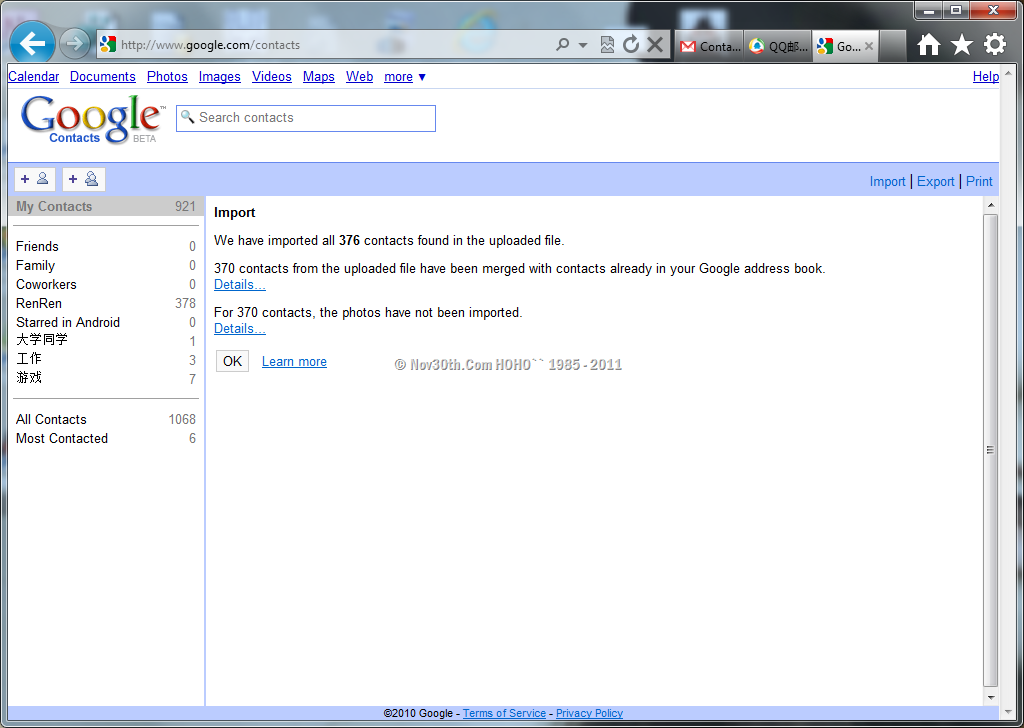Click the Print link

tap(979, 182)
